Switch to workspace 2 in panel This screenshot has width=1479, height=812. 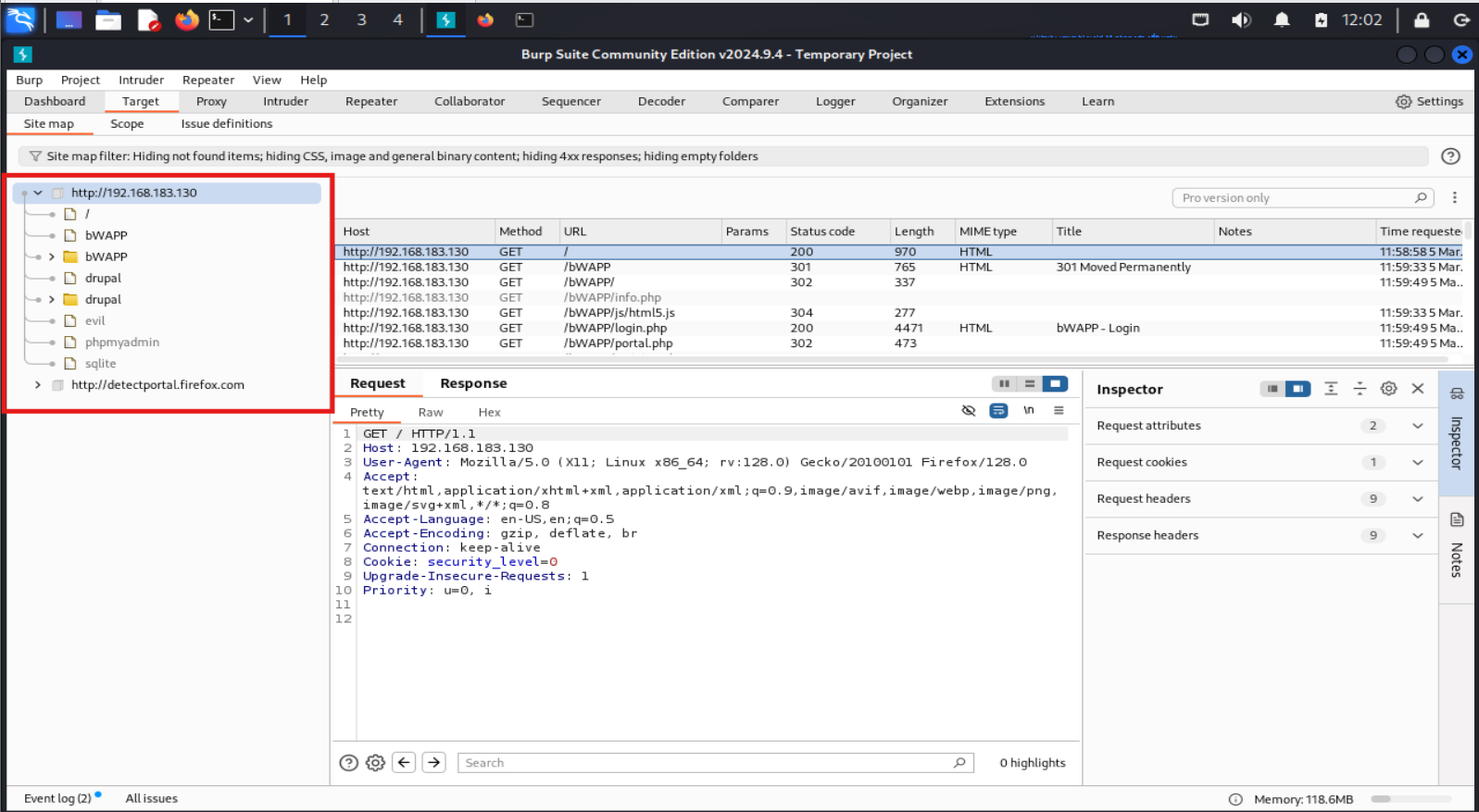[324, 19]
